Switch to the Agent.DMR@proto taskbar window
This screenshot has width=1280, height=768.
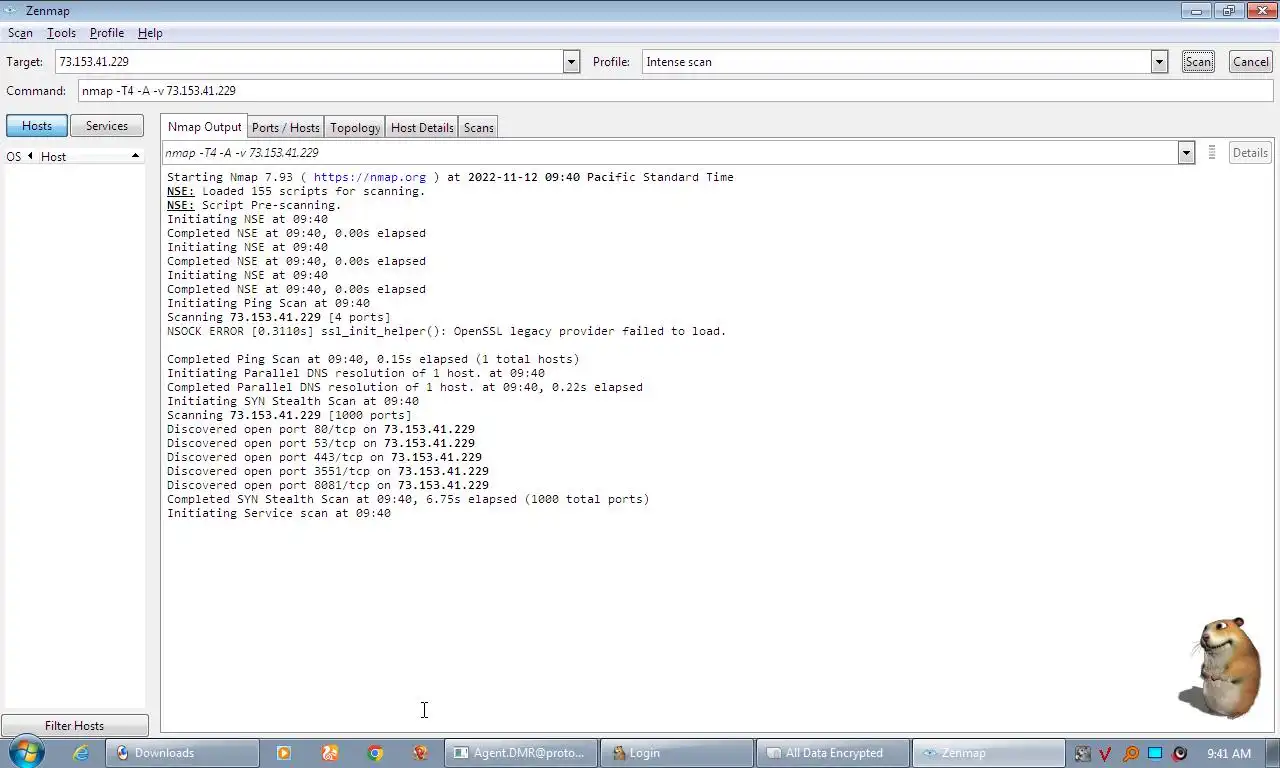click(x=522, y=753)
